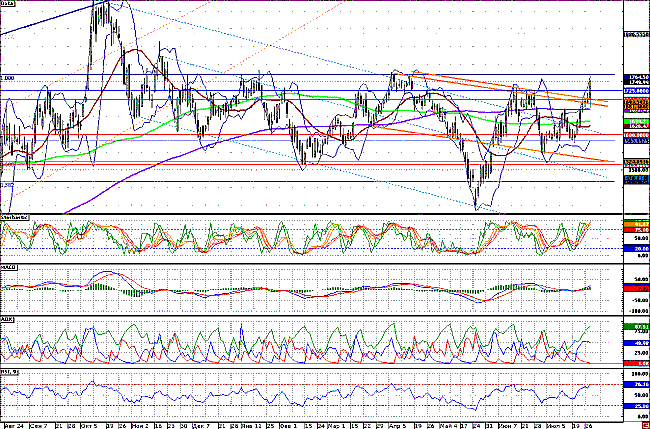Click the Янв 11 date label
The height and width of the screenshot is (429, 650).
tap(254, 426)
